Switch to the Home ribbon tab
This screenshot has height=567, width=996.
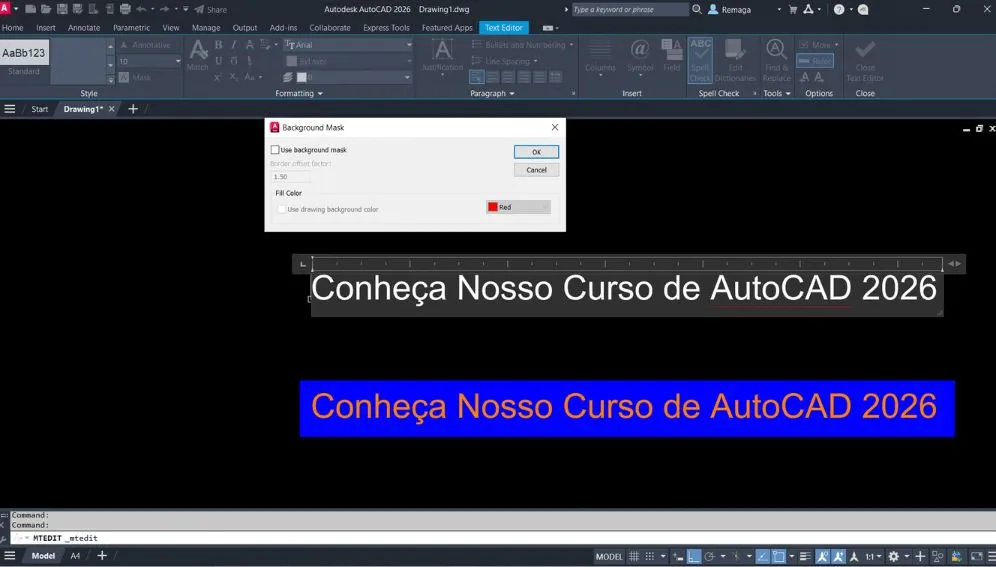(12, 28)
